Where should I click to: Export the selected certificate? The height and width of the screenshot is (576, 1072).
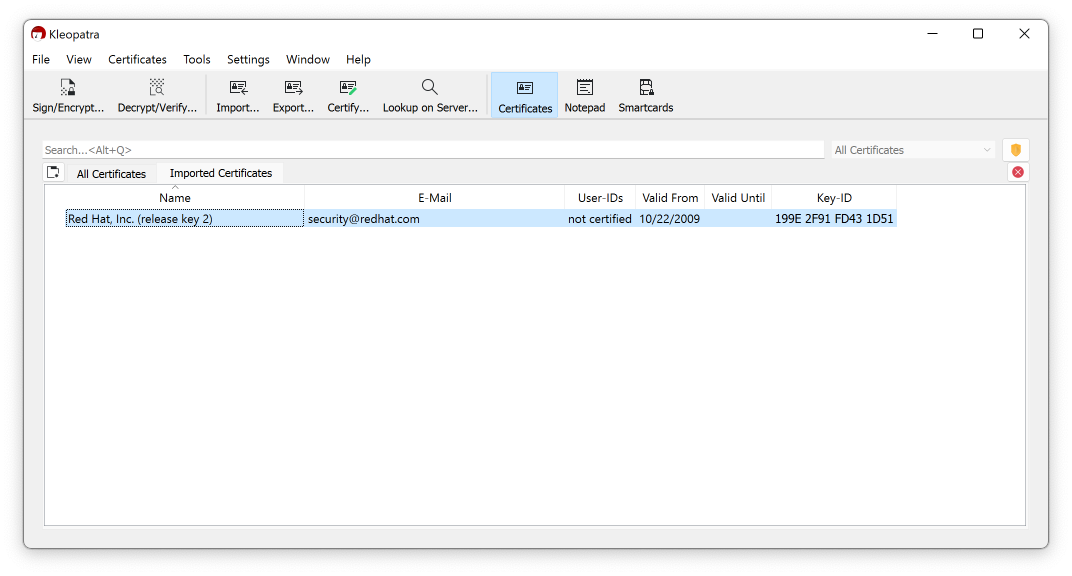292,95
